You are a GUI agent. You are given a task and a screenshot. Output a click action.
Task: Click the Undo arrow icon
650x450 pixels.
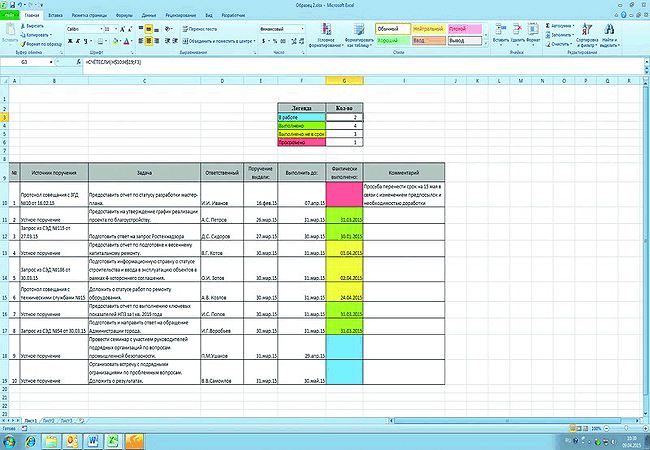[20, 5]
